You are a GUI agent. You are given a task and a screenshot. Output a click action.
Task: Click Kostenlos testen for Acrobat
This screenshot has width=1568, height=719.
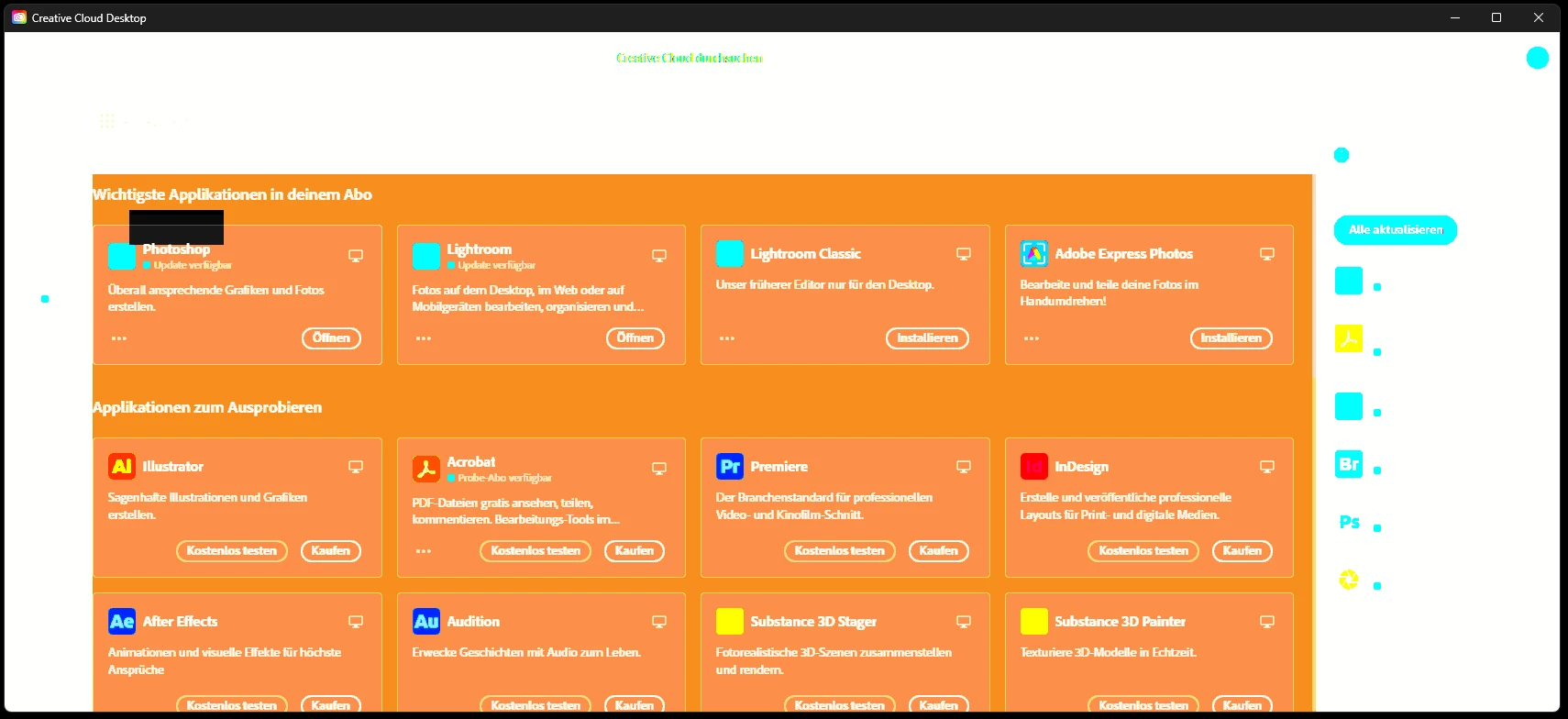pos(536,551)
